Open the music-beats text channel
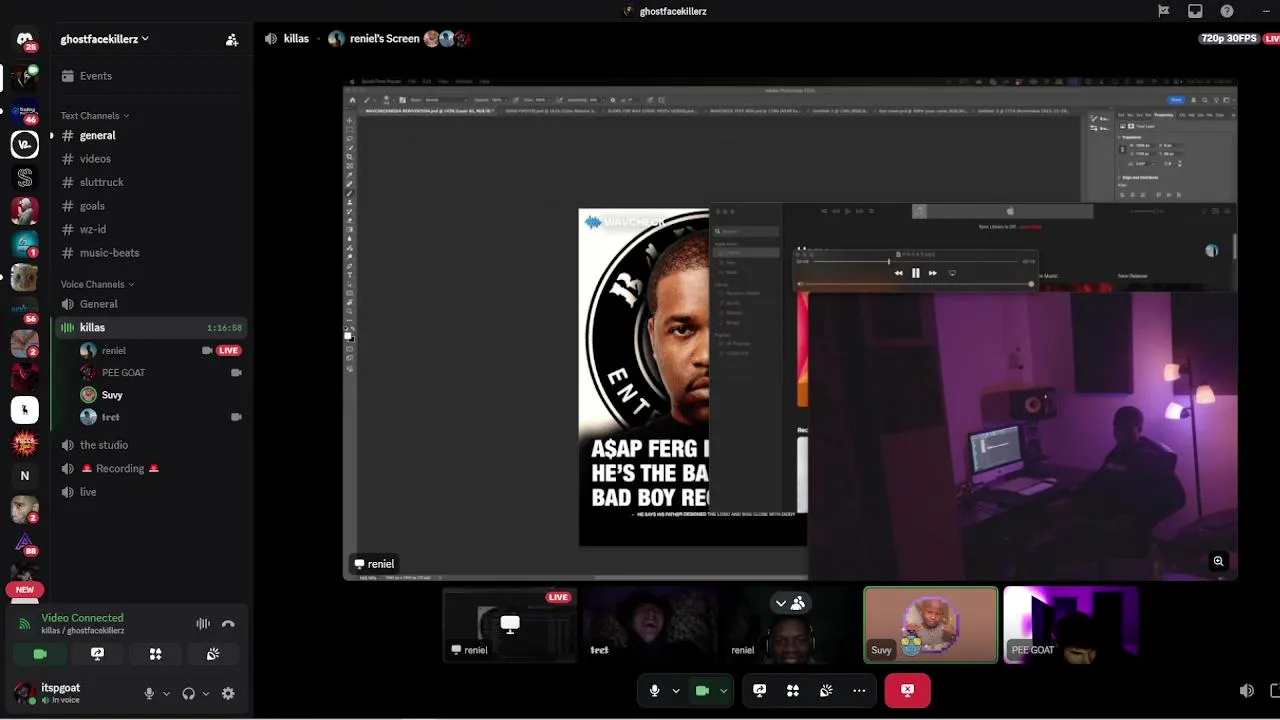The width and height of the screenshot is (1280, 720). pos(151,253)
